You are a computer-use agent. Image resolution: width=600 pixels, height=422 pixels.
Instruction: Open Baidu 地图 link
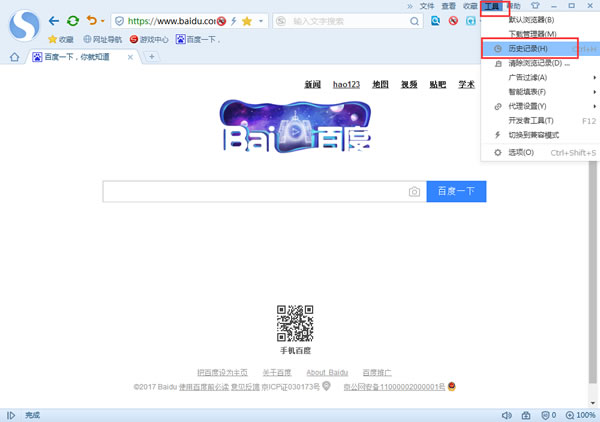click(380, 85)
